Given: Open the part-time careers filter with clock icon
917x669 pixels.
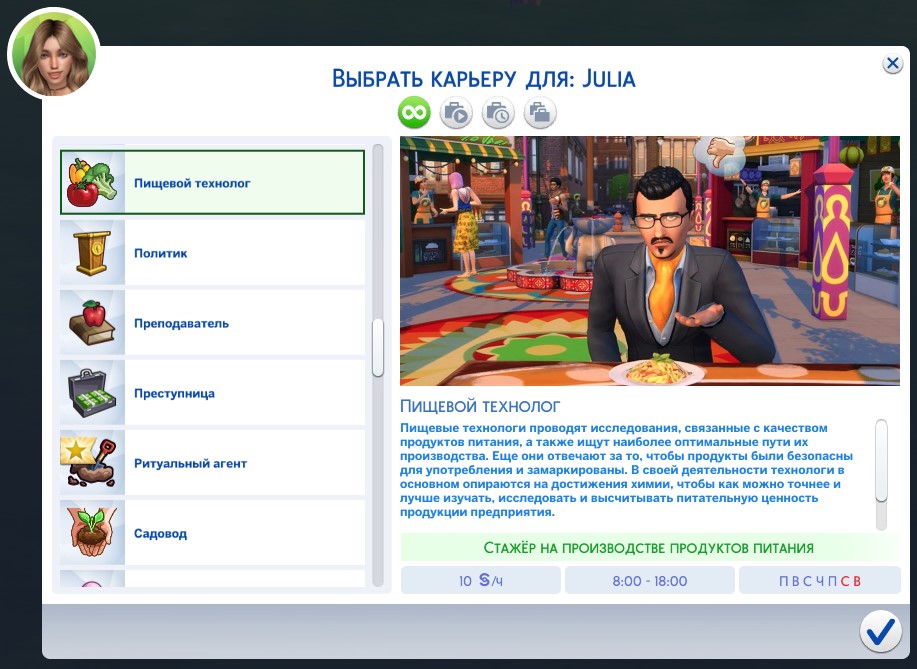Looking at the screenshot, I should pyautogui.click(x=498, y=113).
